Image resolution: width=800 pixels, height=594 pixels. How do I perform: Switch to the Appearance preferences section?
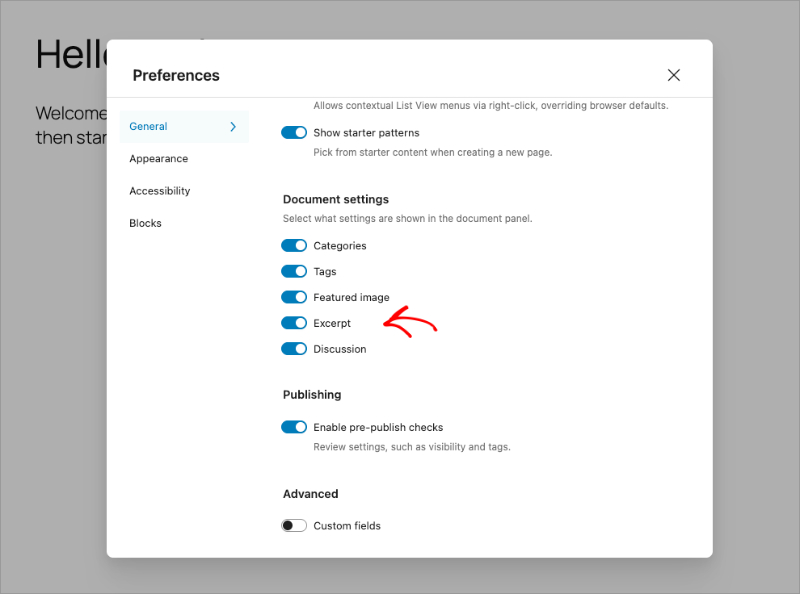158,158
